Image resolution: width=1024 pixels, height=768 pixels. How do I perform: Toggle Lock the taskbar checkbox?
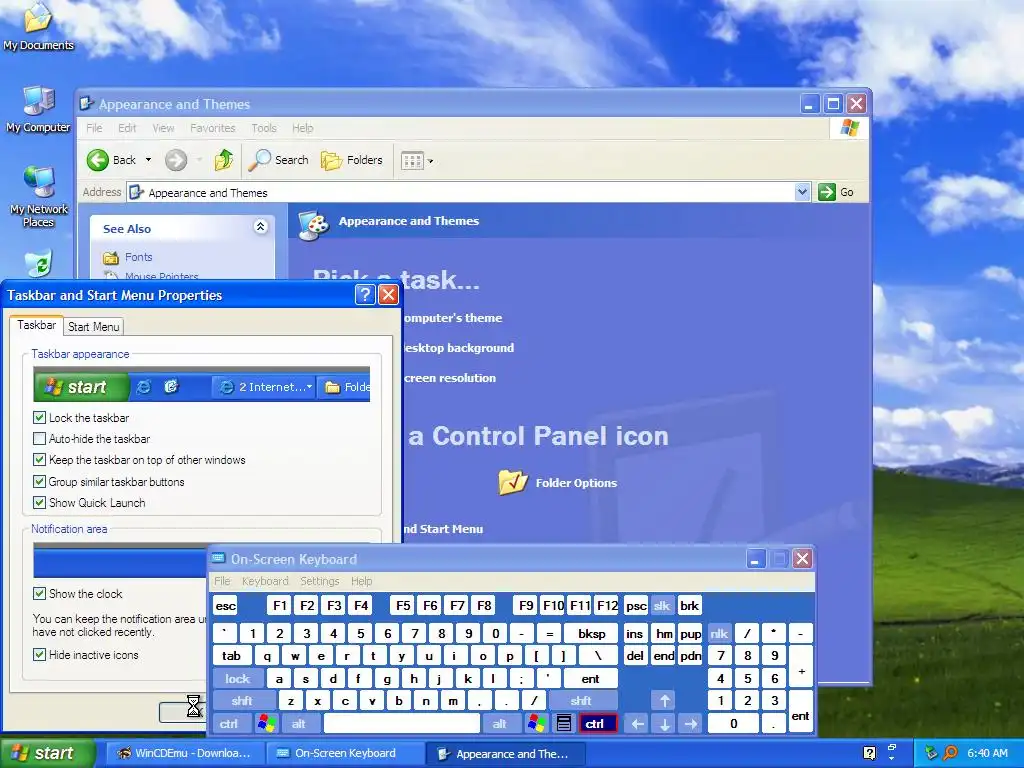tap(39, 417)
